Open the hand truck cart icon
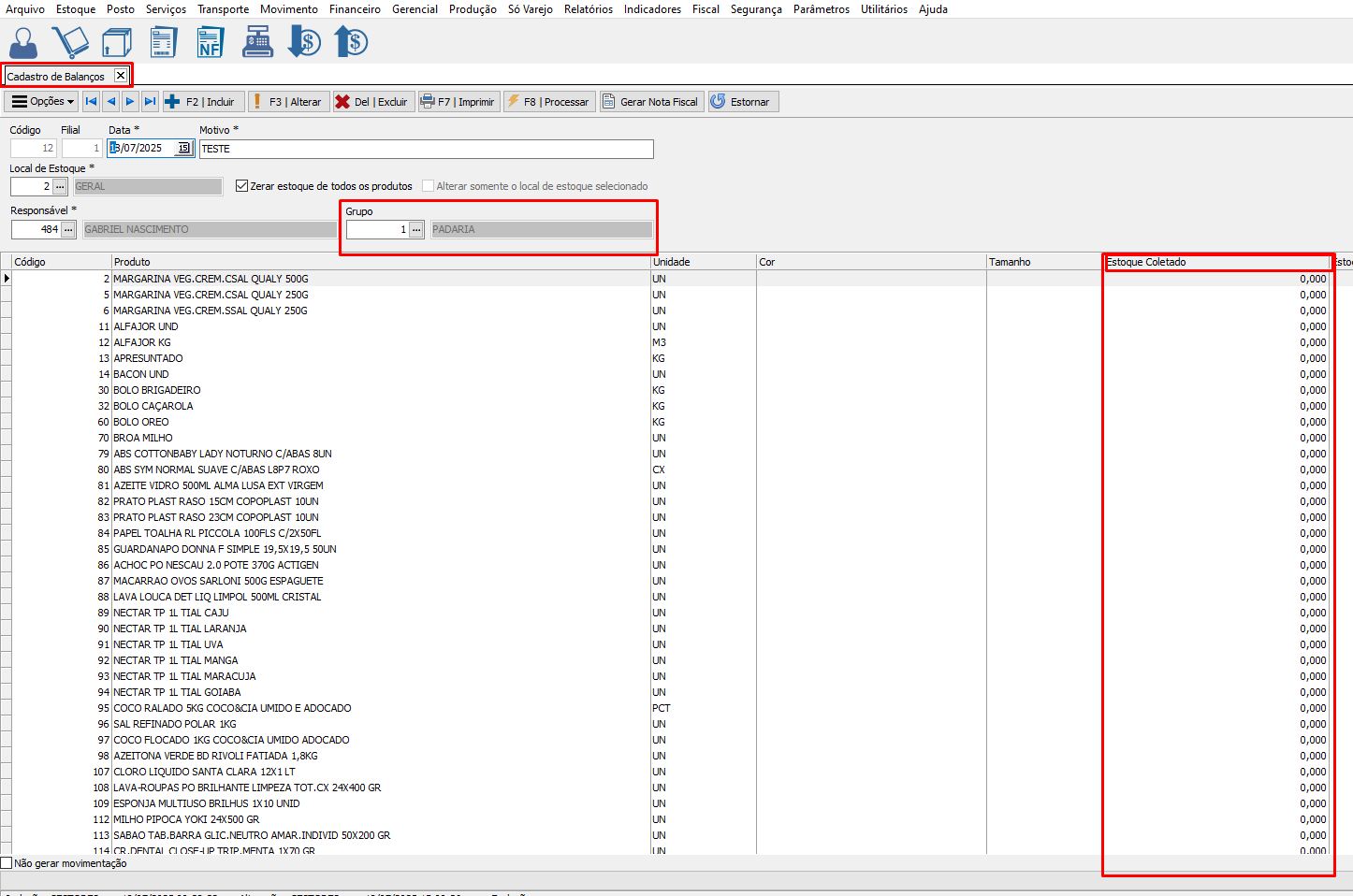The height and width of the screenshot is (896, 1353). (70, 42)
